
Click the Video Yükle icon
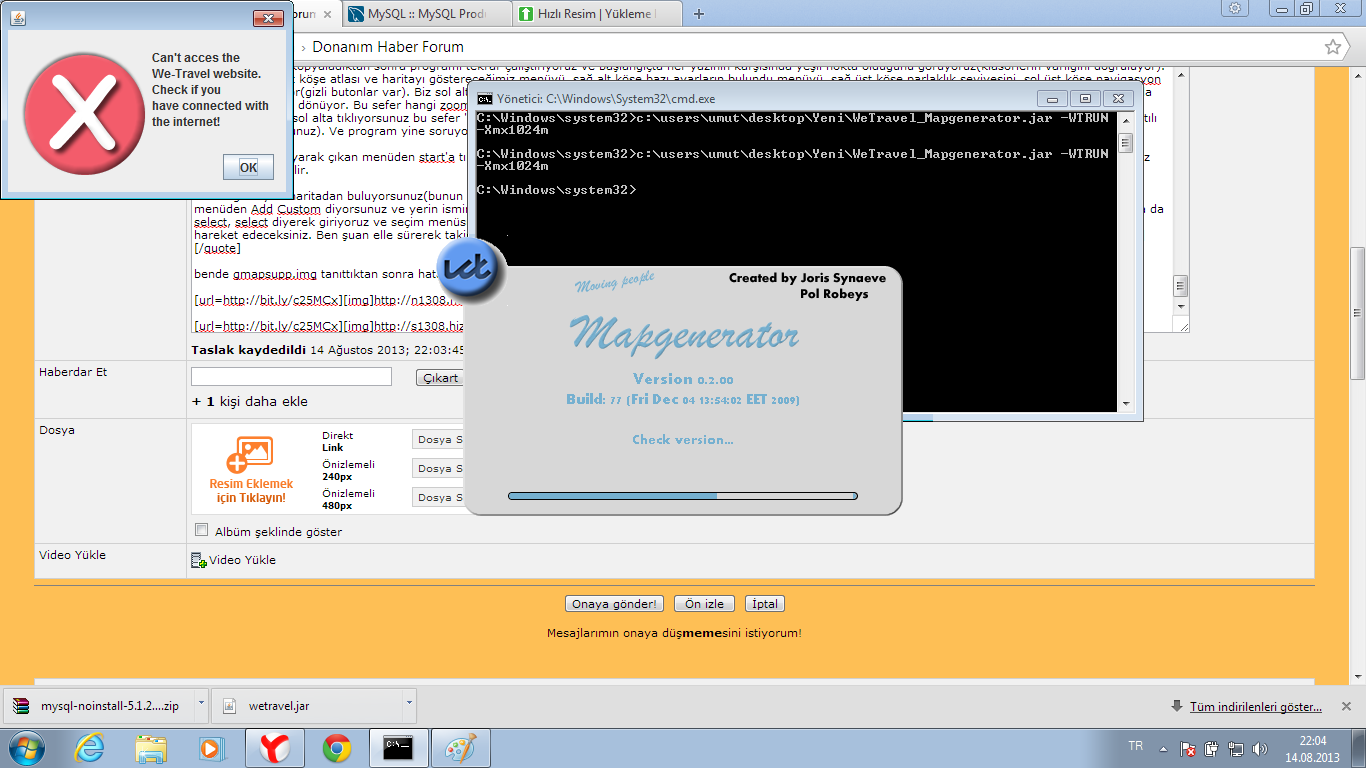198,560
